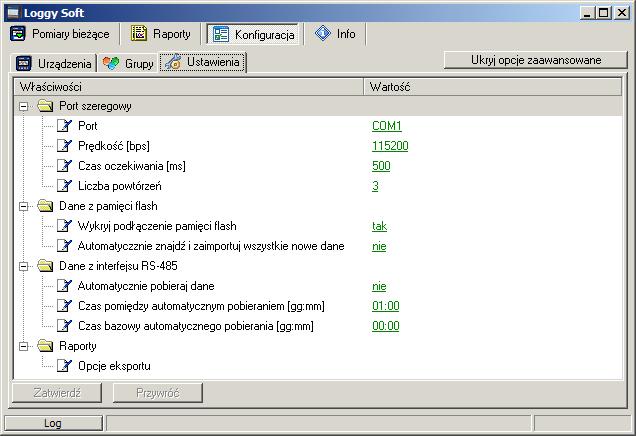
Task: Change the retry count value 3
Action: [x=375, y=186]
